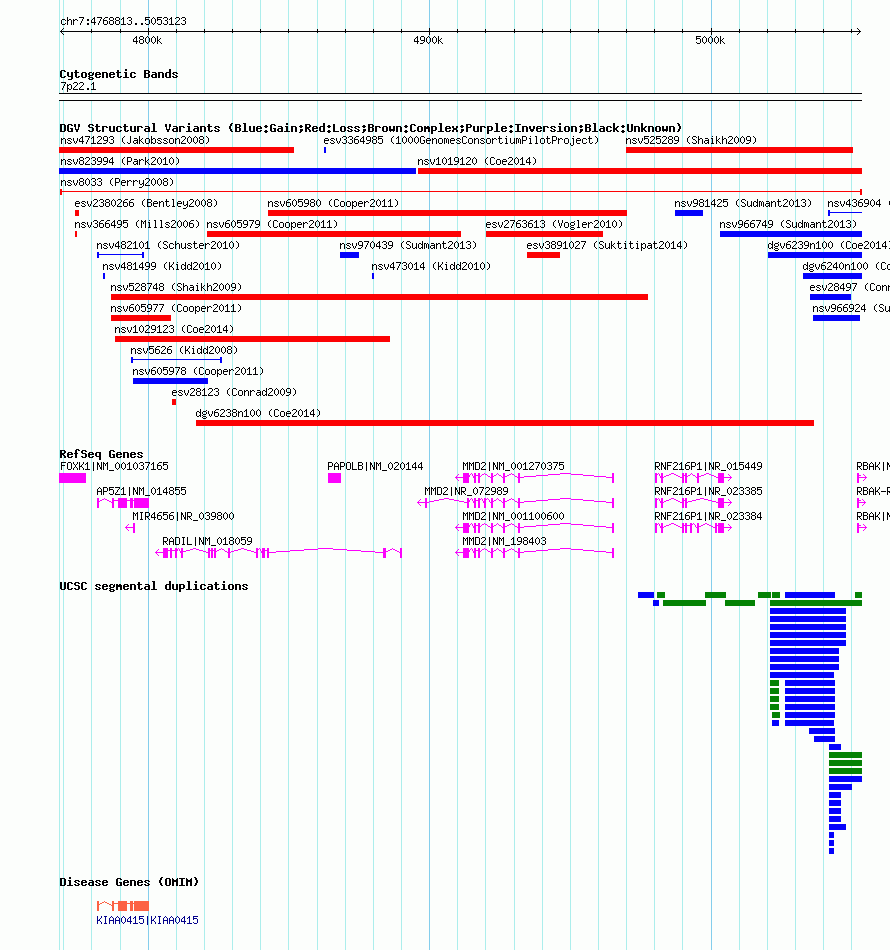Click esv2380266 (Bentley2008) variant label
Image resolution: width=890 pixels, height=950 pixels.
146,203
